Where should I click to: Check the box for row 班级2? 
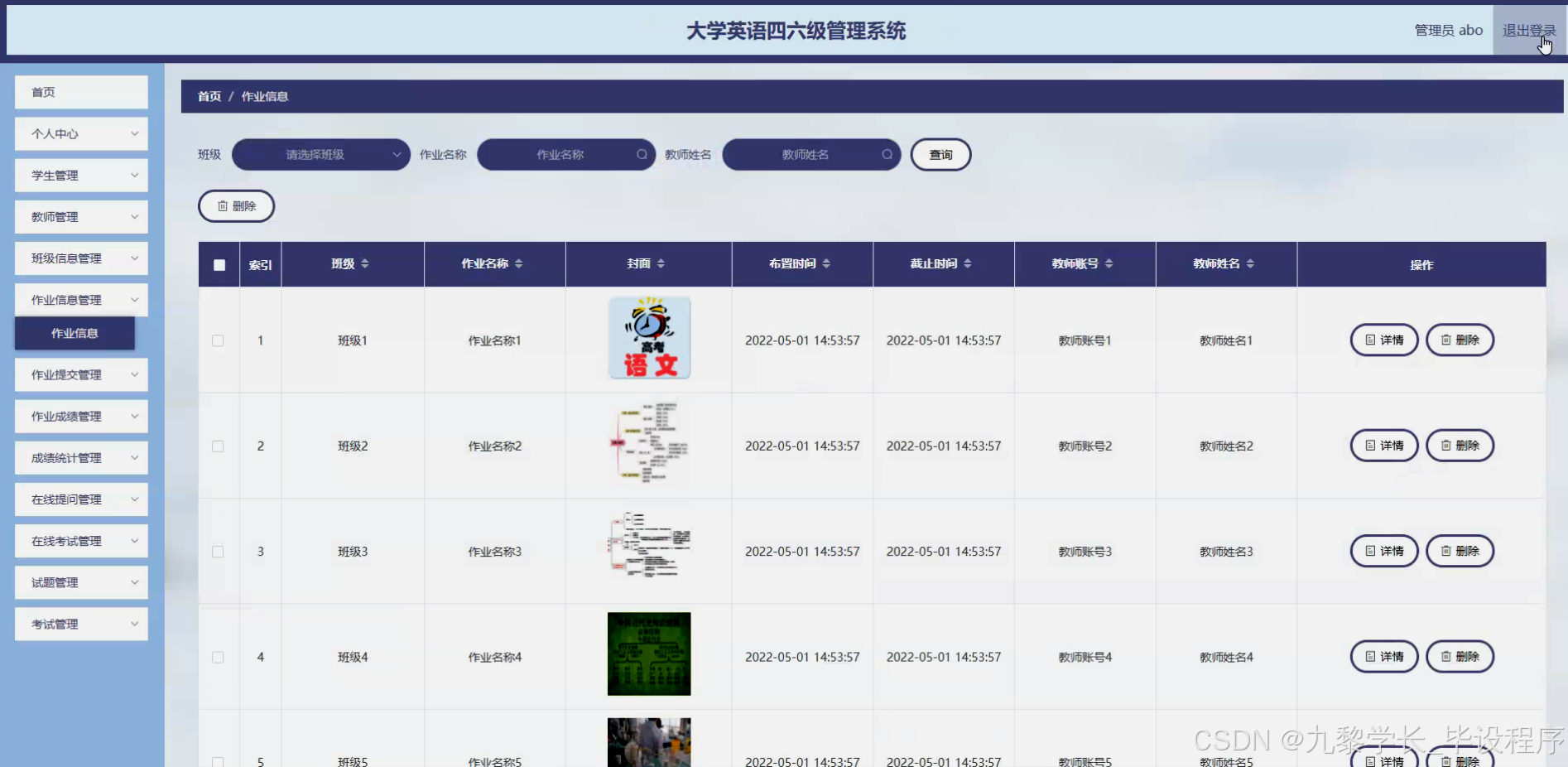(218, 446)
